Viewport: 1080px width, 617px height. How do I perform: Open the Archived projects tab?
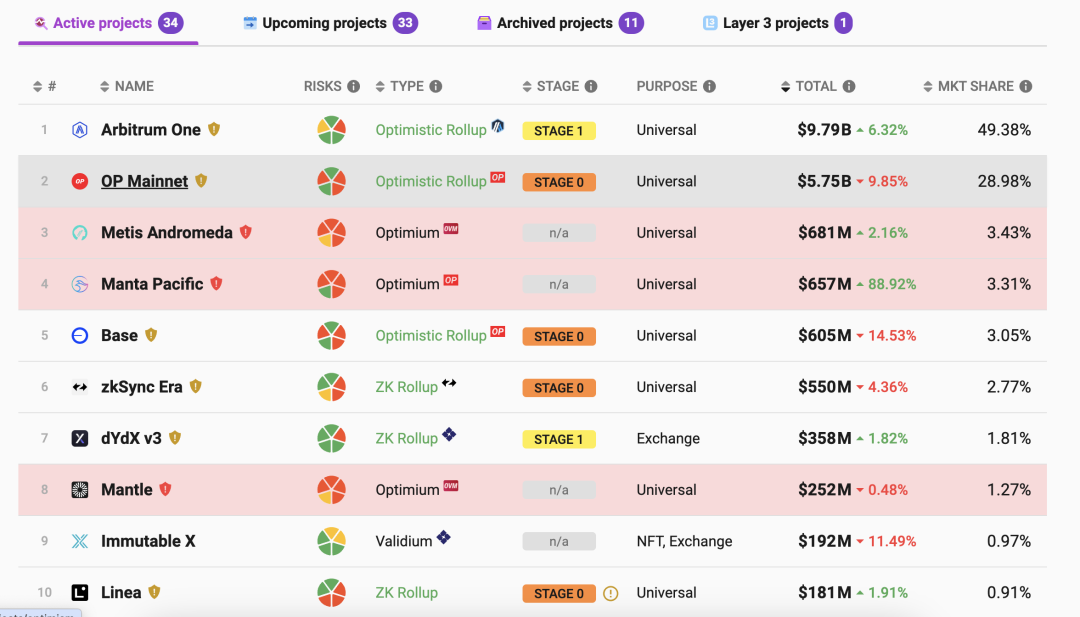554,23
